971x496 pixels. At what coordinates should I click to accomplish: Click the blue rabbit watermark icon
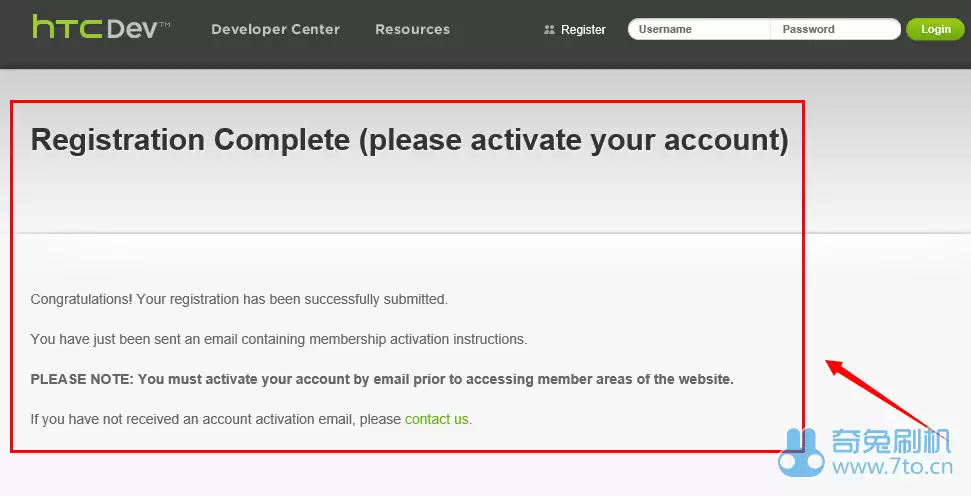(802, 454)
